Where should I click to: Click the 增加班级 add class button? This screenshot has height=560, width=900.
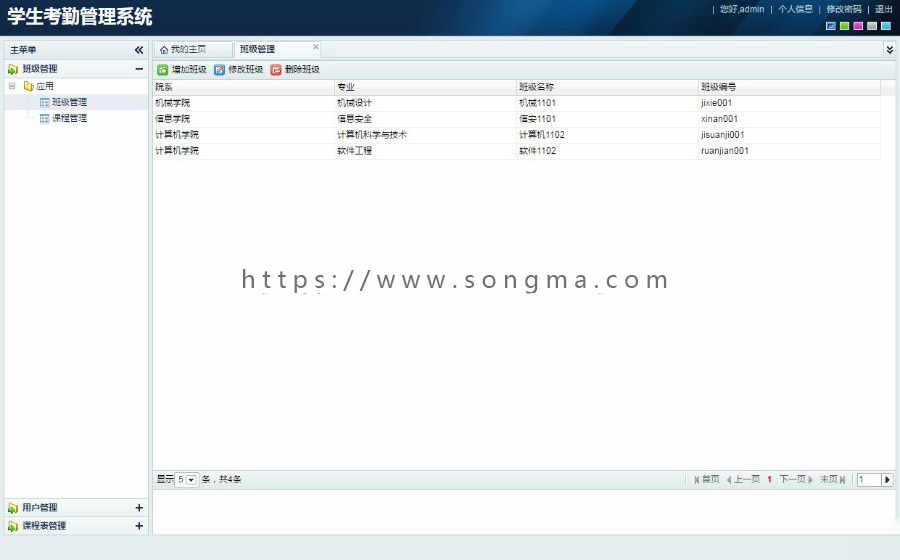coord(181,69)
